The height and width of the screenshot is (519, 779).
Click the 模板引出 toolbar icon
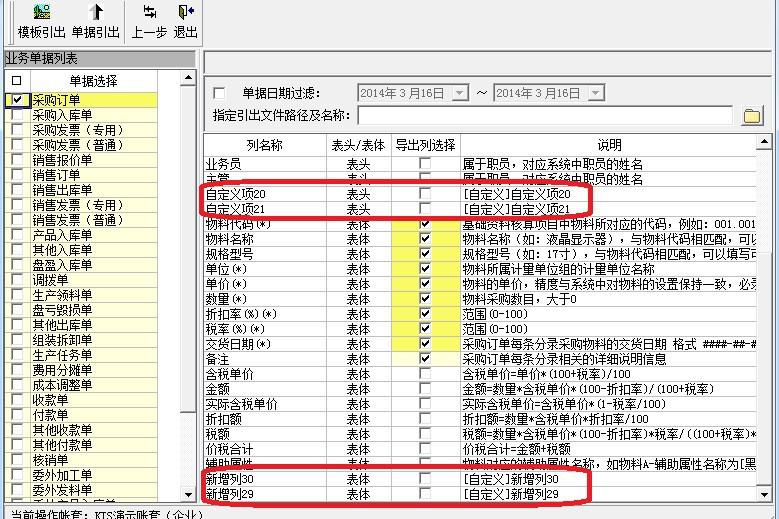click(x=42, y=12)
